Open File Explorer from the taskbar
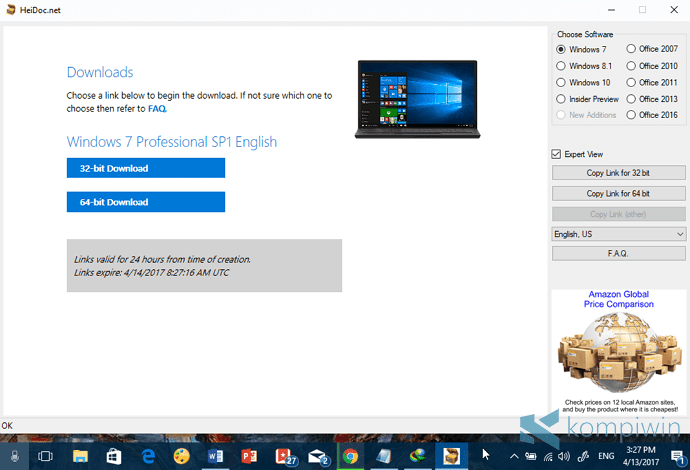This screenshot has width=690, height=470. point(80,456)
